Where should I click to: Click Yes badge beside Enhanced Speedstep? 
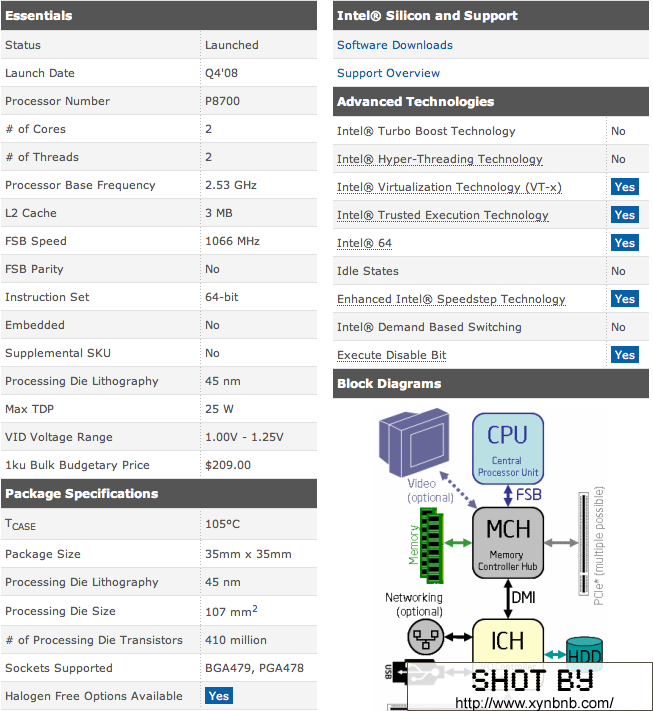tap(624, 299)
